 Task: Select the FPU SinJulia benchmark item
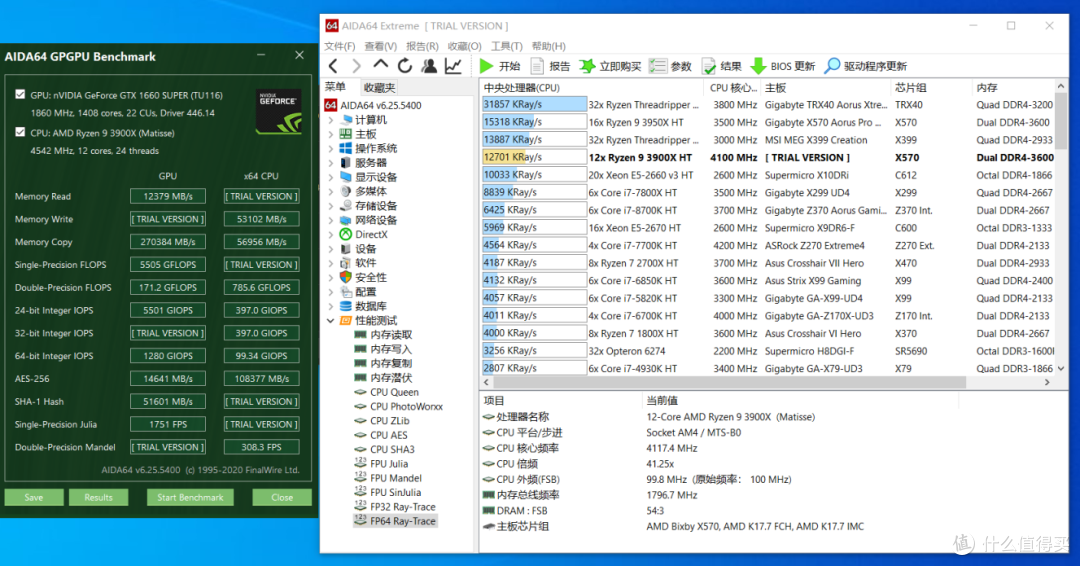(388, 492)
